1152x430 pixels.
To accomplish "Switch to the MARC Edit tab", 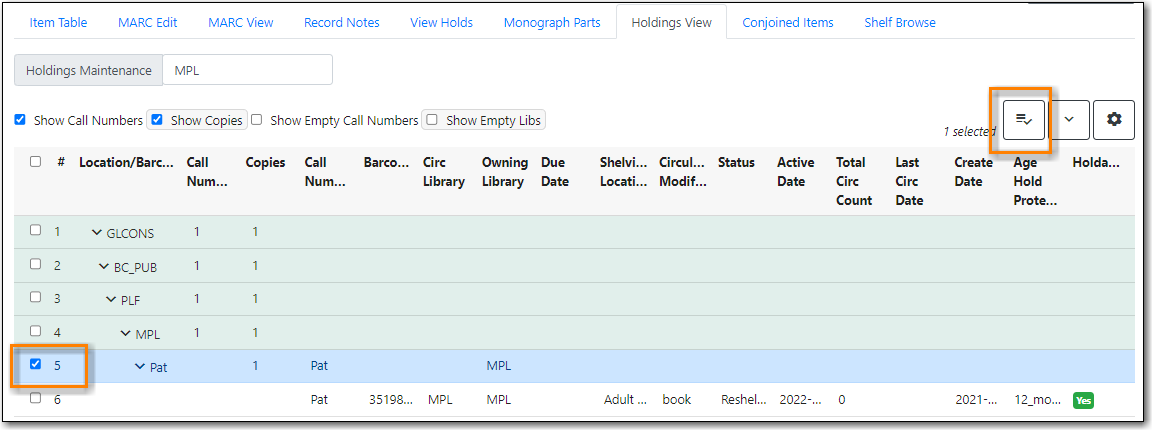I will click(147, 22).
